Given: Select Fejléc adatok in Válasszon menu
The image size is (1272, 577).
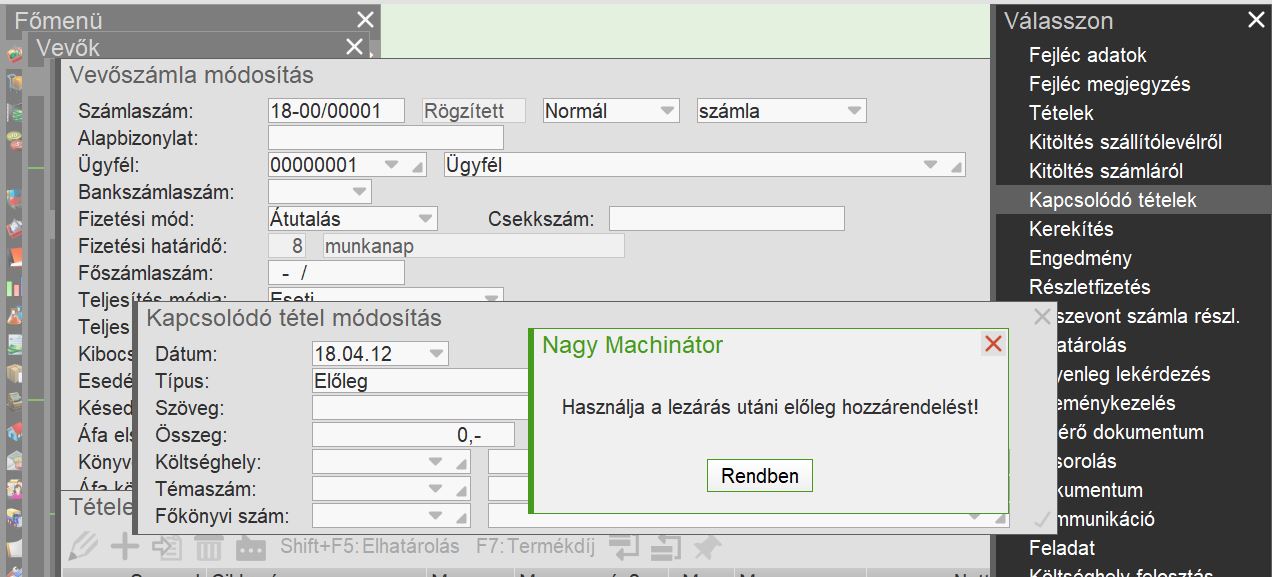Looking at the screenshot, I should (1087, 55).
